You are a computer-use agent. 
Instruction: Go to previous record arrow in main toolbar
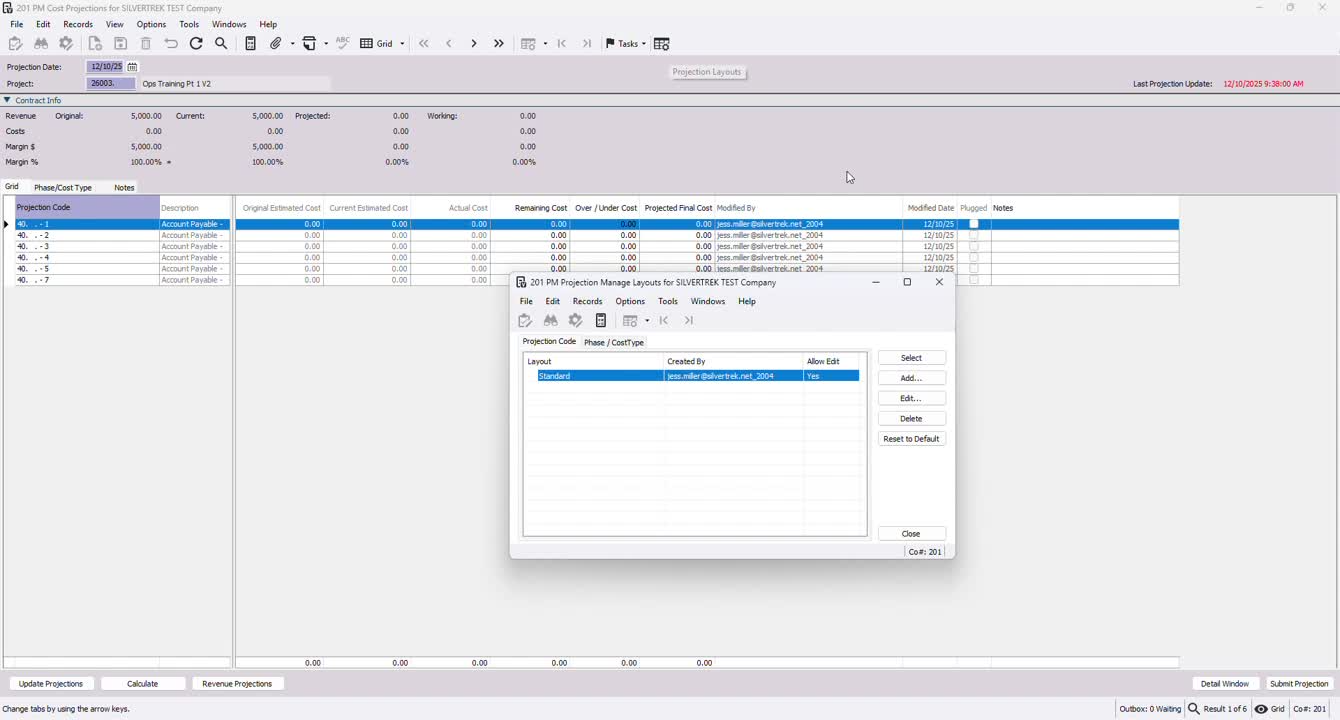click(x=449, y=44)
